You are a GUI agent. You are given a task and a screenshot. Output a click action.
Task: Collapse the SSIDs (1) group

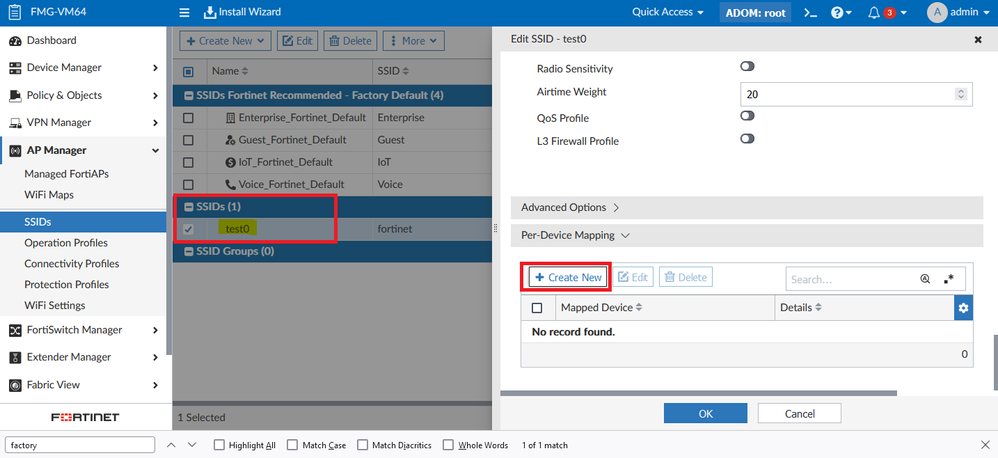[188, 207]
